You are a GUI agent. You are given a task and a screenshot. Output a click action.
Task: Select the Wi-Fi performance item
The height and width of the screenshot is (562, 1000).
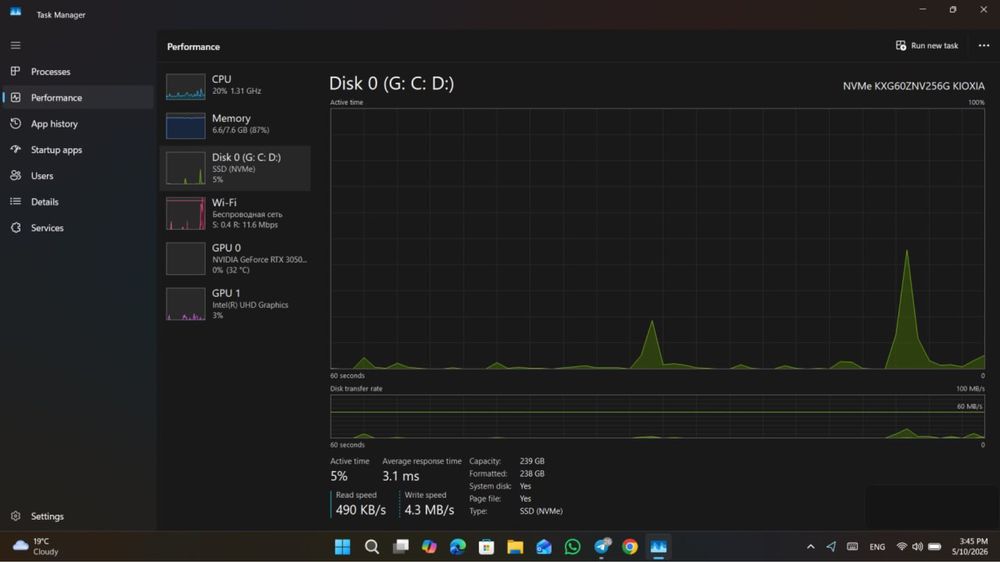tap(235, 213)
